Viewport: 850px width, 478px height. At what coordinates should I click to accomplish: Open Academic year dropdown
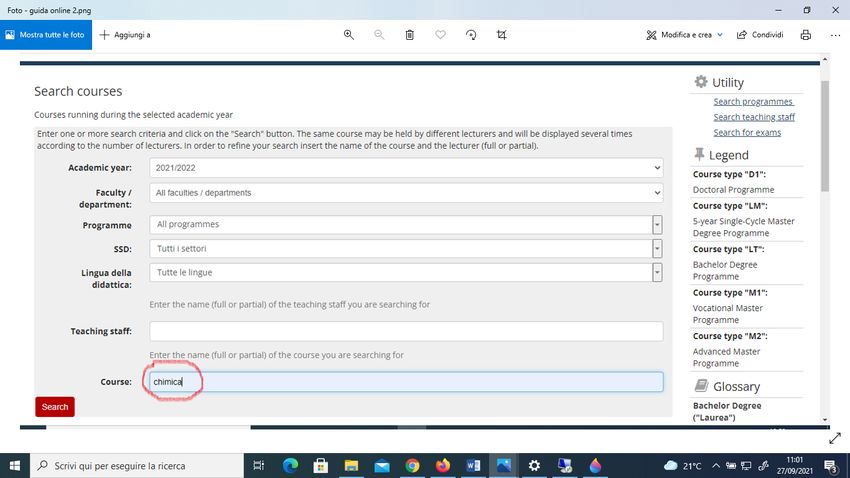pyautogui.click(x=406, y=168)
